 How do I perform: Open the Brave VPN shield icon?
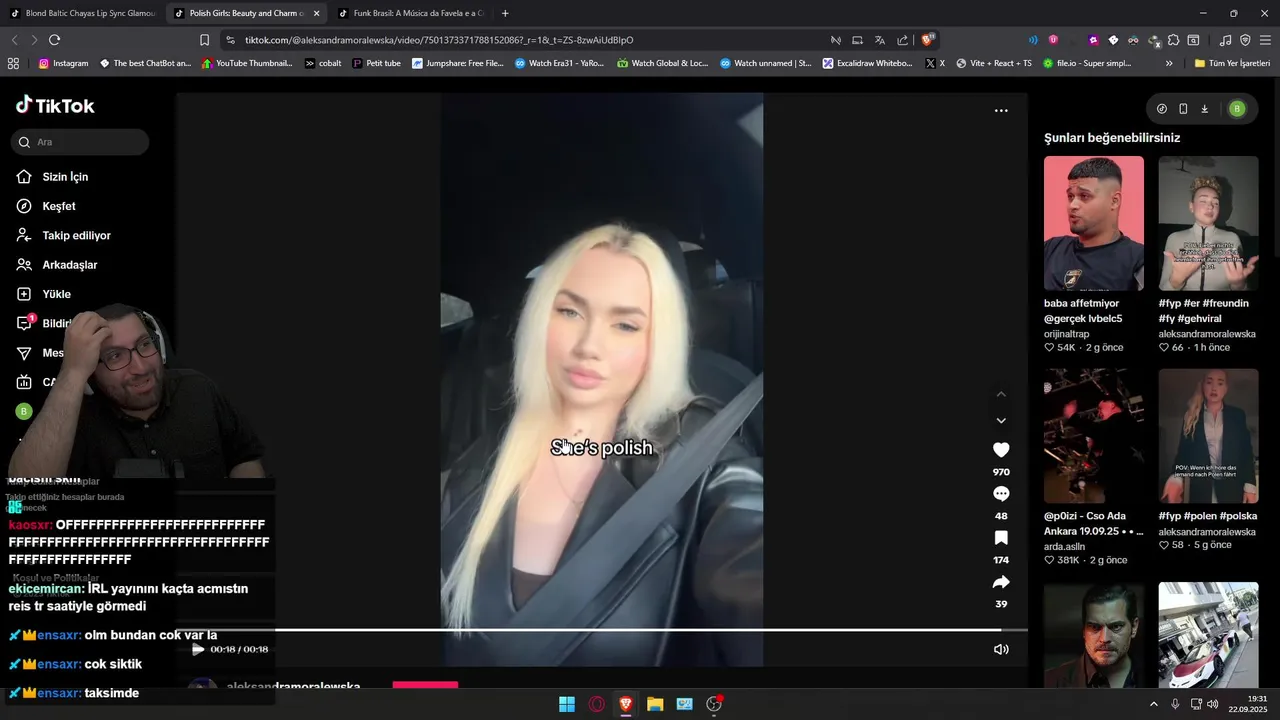(1245, 40)
